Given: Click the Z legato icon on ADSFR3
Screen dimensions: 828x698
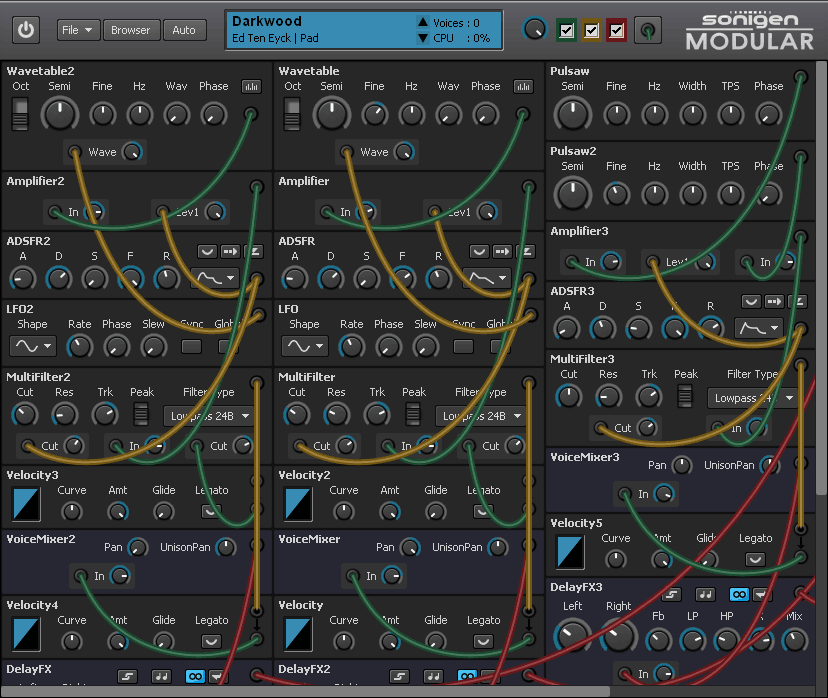Looking at the screenshot, I should coord(795,301).
